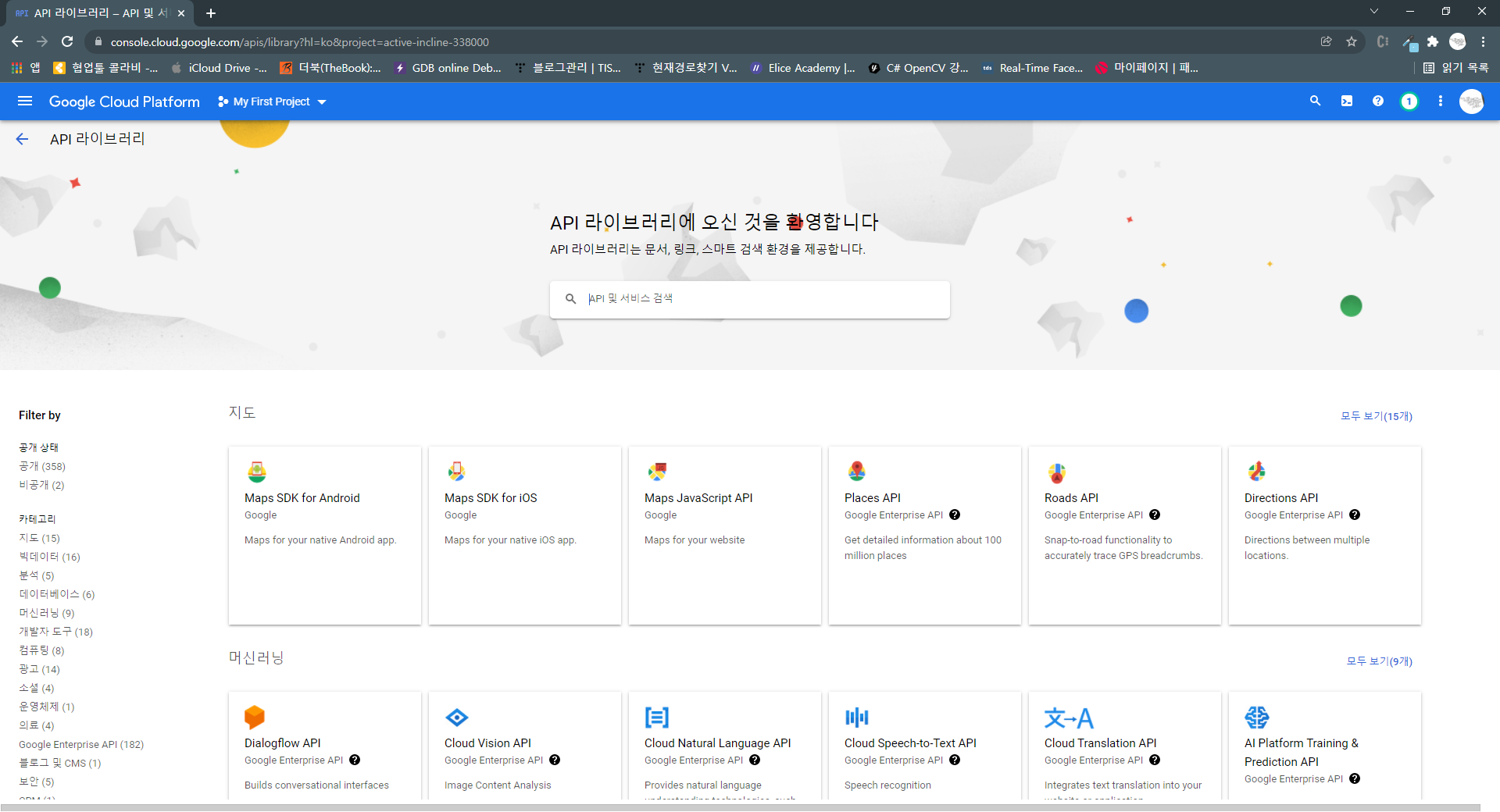The height and width of the screenshot is (812, 1500).
Task: Activate Cloud Shell icon in header
Action: (x=1347, y=101)
